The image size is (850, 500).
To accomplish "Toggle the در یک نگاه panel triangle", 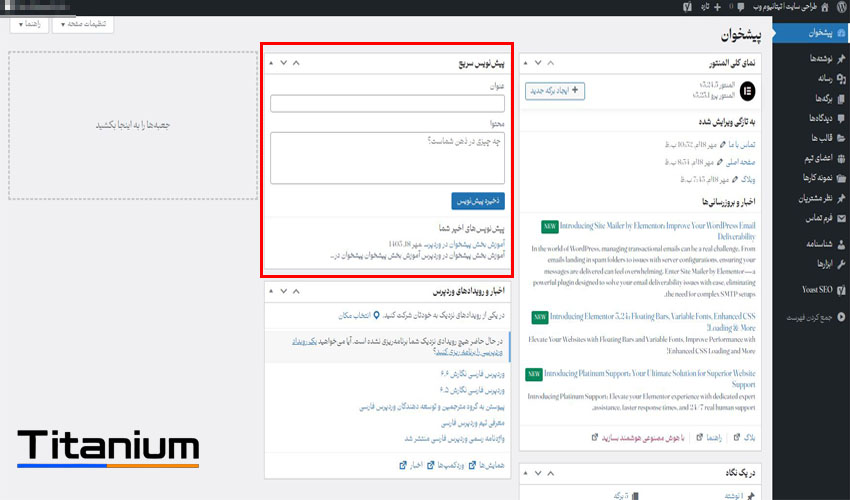I will [x=525, y=473].
